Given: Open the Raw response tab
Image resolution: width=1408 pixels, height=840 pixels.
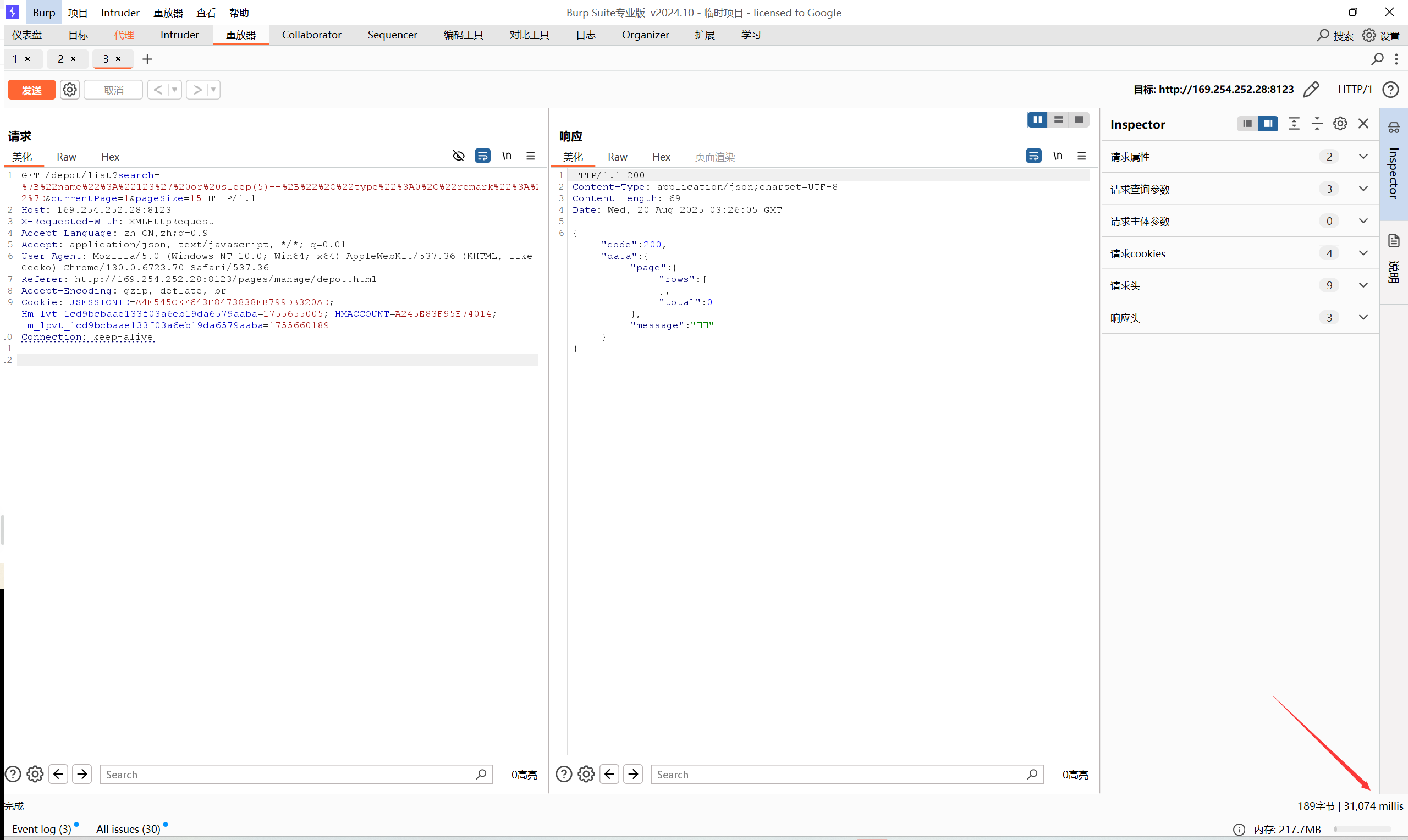Looking at the screenshot, I should [x=617, y=157].
